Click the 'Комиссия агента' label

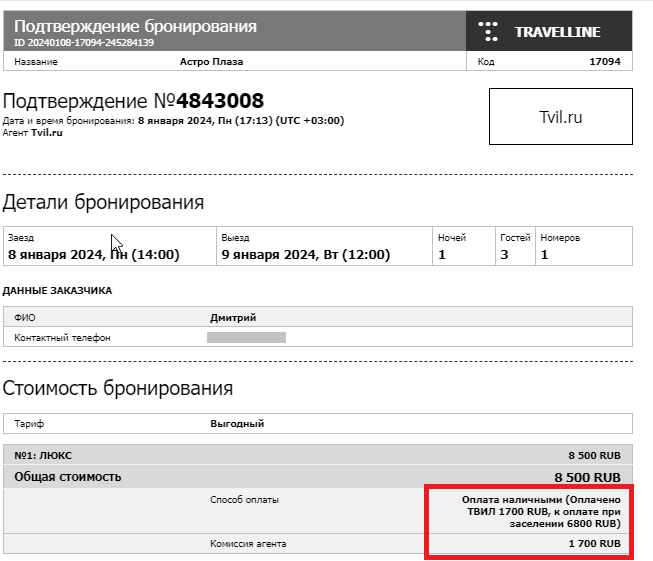click(x=248, y=544)
